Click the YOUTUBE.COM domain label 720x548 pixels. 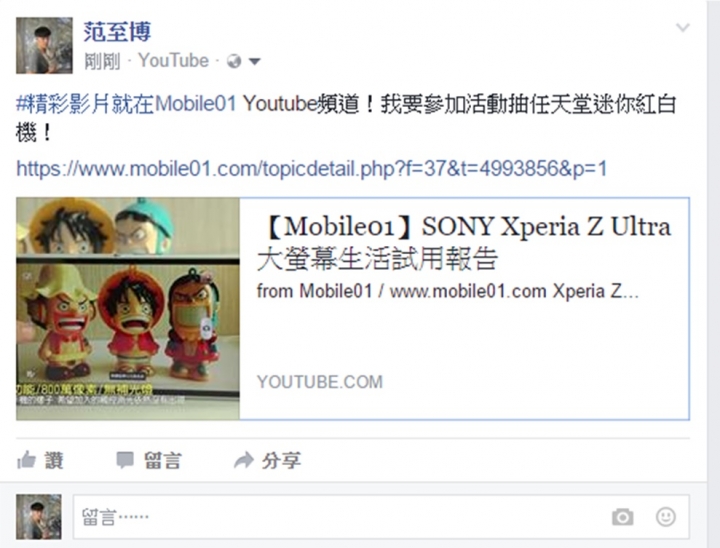pos(320,382)
